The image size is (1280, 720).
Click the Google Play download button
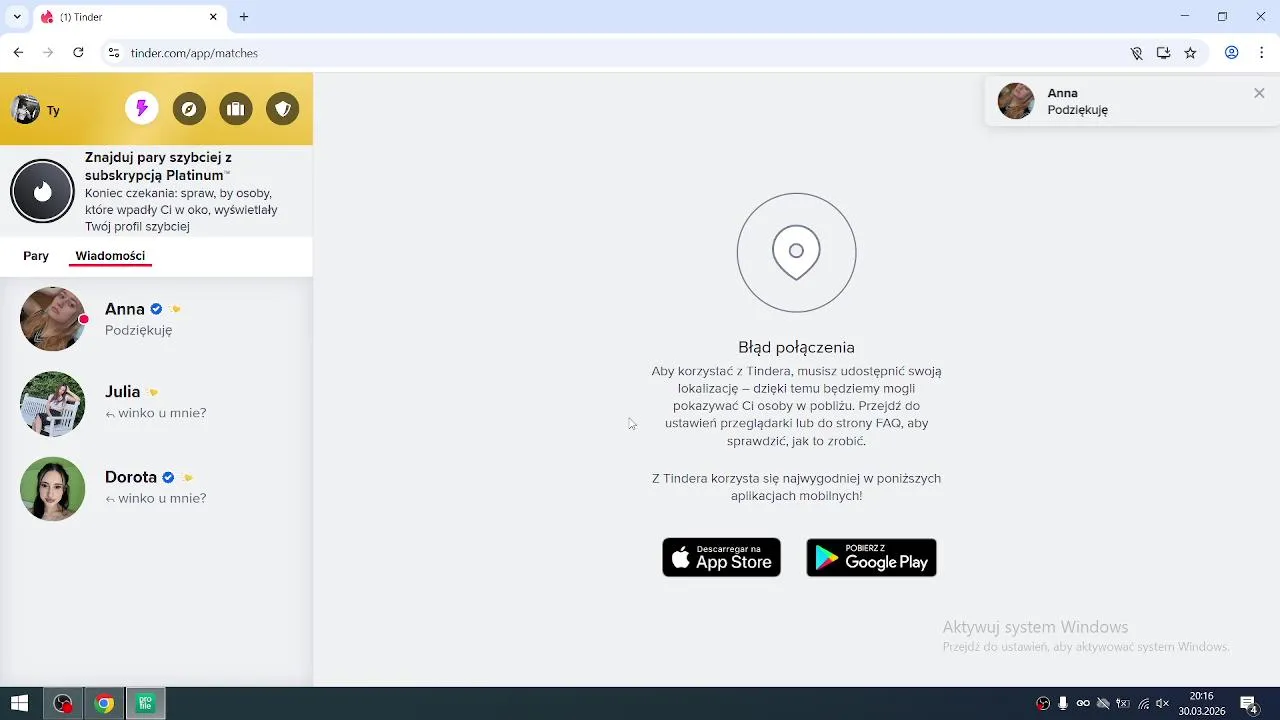pos(871,557)
